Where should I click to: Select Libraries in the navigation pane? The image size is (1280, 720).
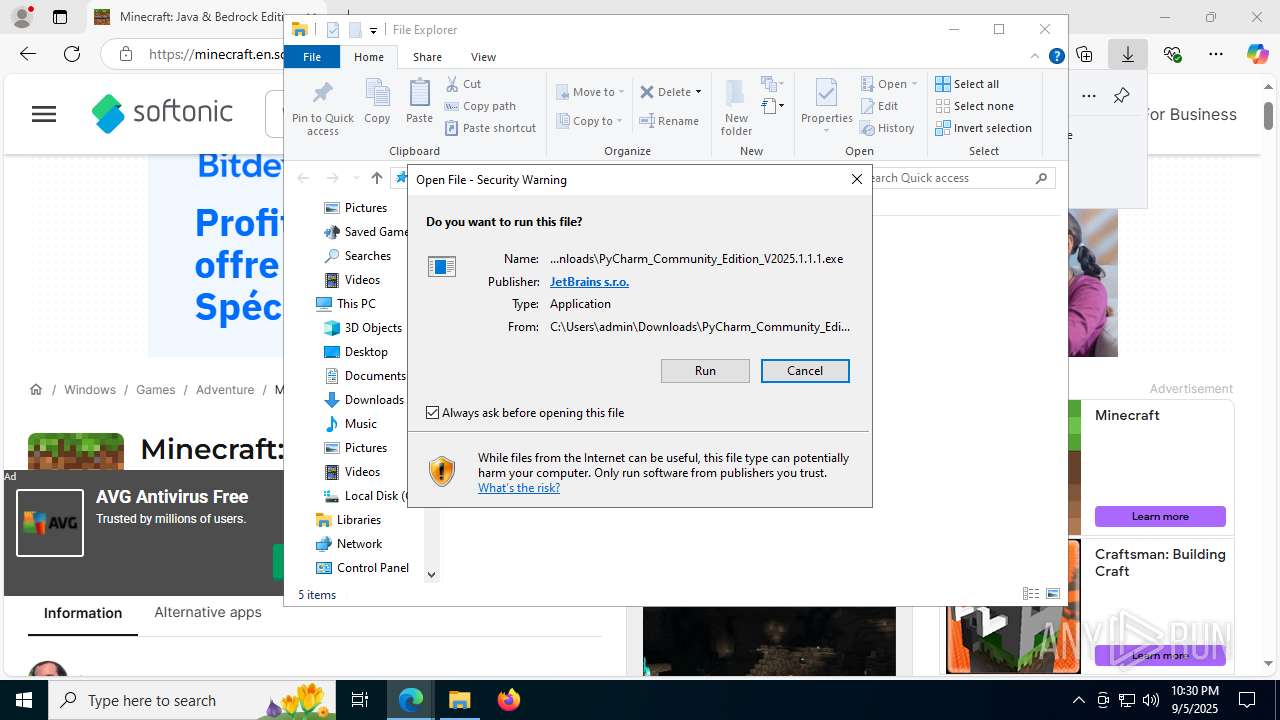pos(349,520)
